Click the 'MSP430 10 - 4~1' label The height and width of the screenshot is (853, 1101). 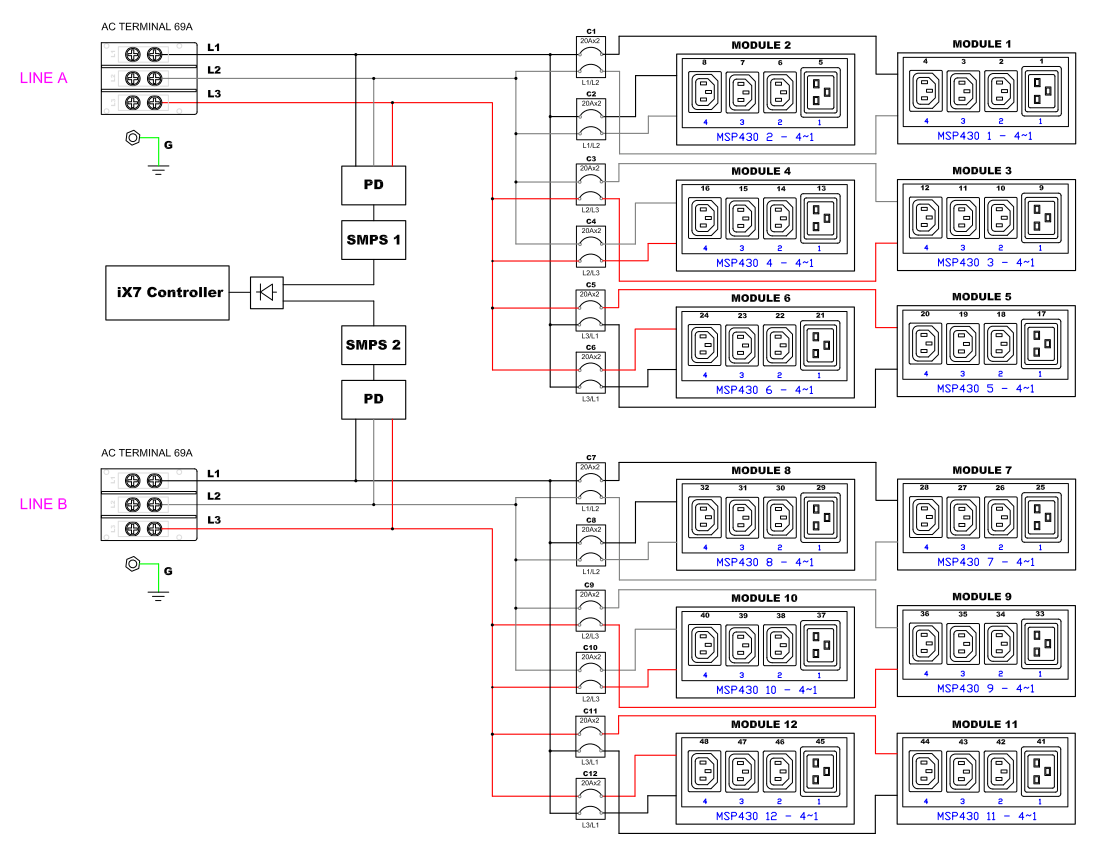[x=767, y=689]
